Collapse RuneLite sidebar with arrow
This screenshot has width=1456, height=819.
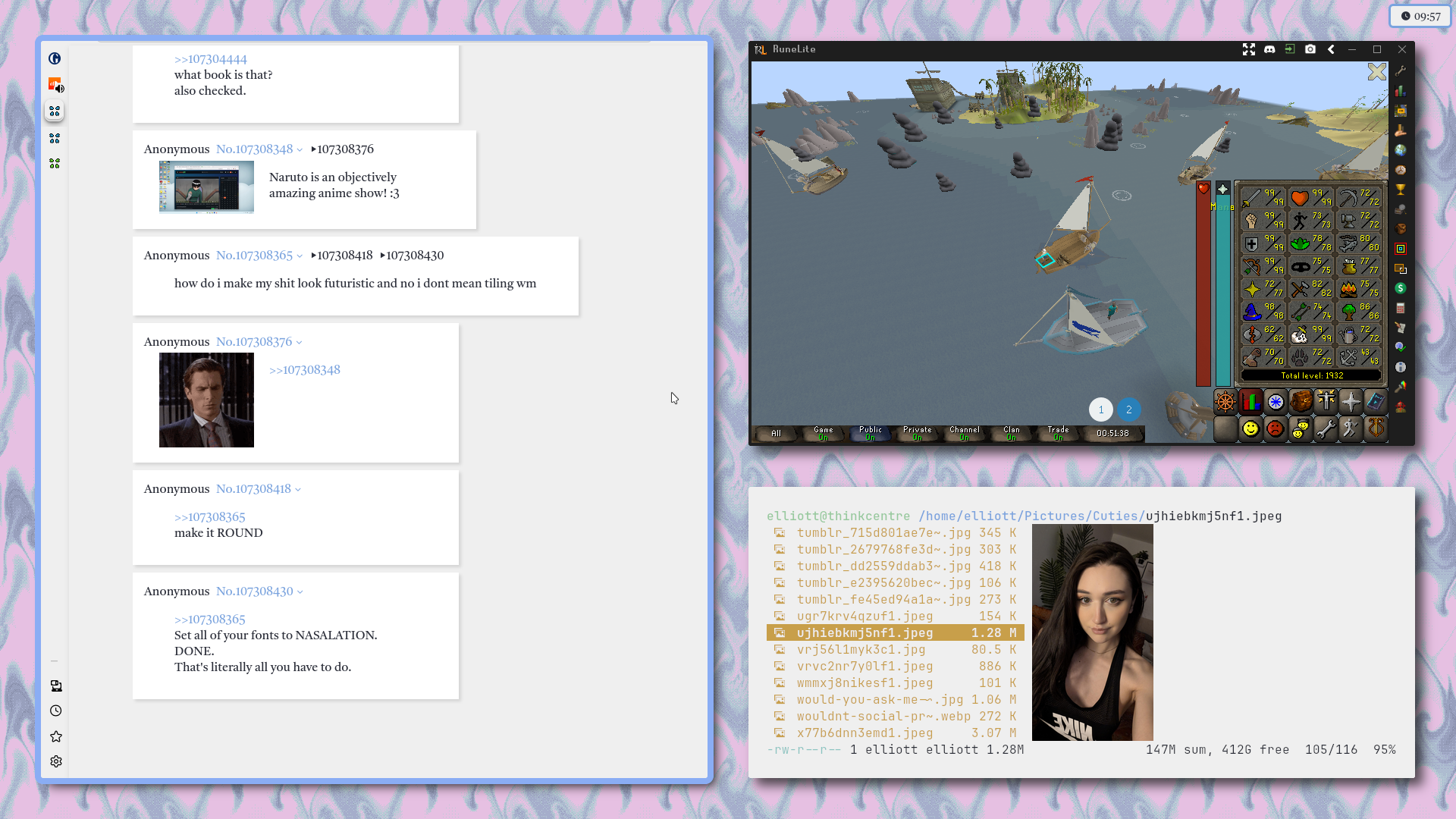tap(1331, 49)
